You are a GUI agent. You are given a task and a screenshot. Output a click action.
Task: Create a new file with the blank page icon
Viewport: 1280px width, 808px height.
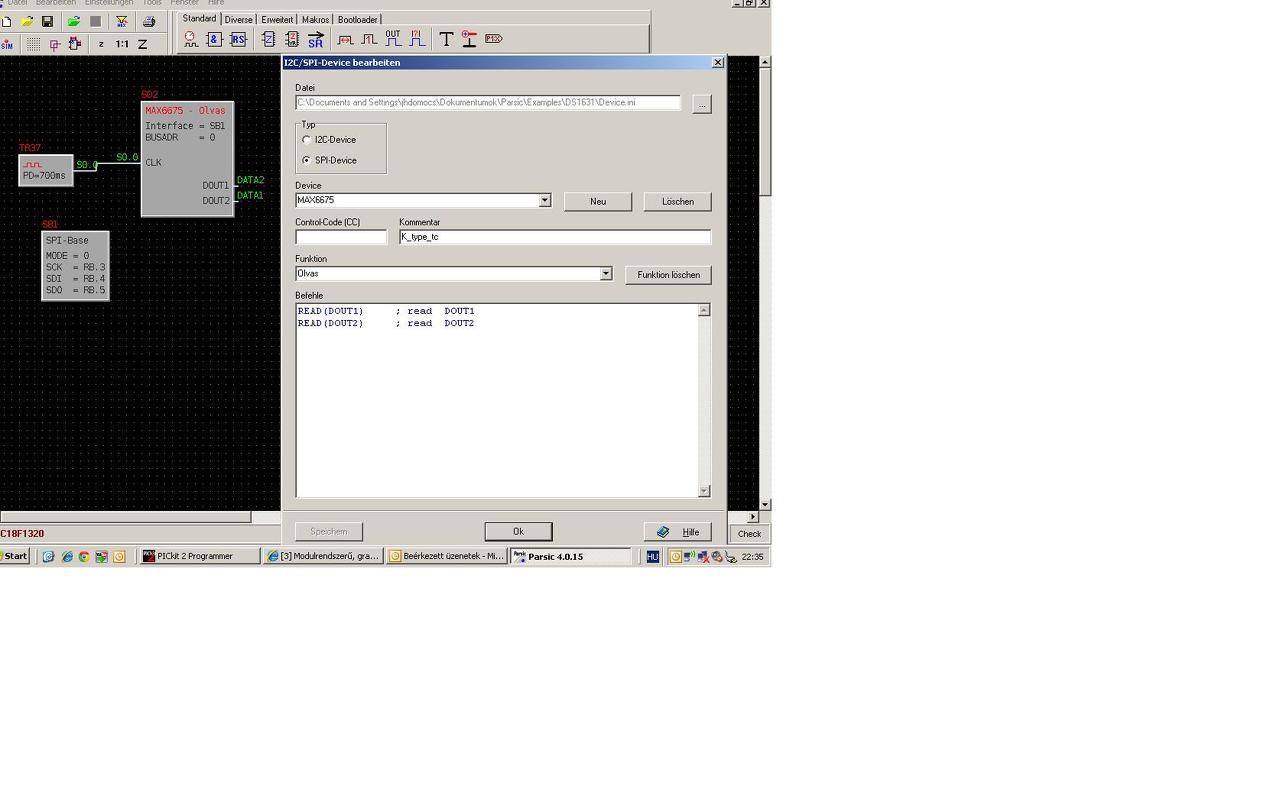[x=7, y=21]
